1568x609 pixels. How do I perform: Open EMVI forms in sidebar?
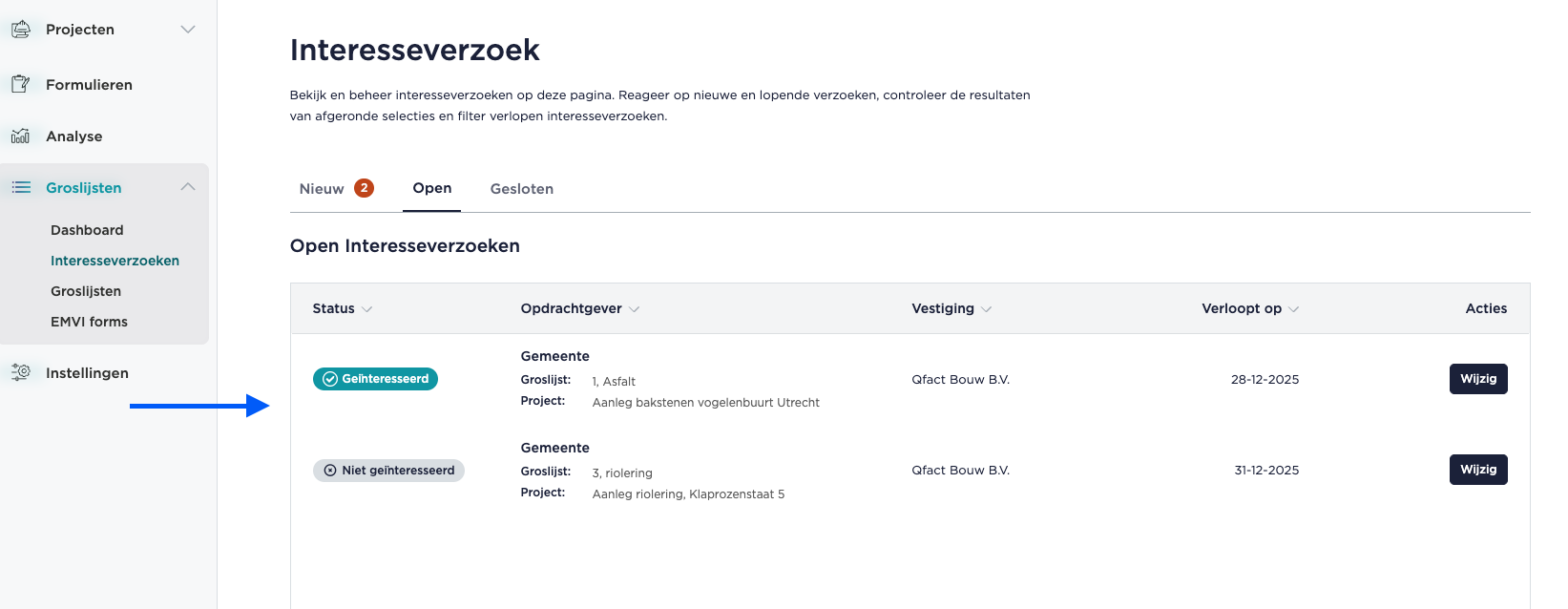89,322
